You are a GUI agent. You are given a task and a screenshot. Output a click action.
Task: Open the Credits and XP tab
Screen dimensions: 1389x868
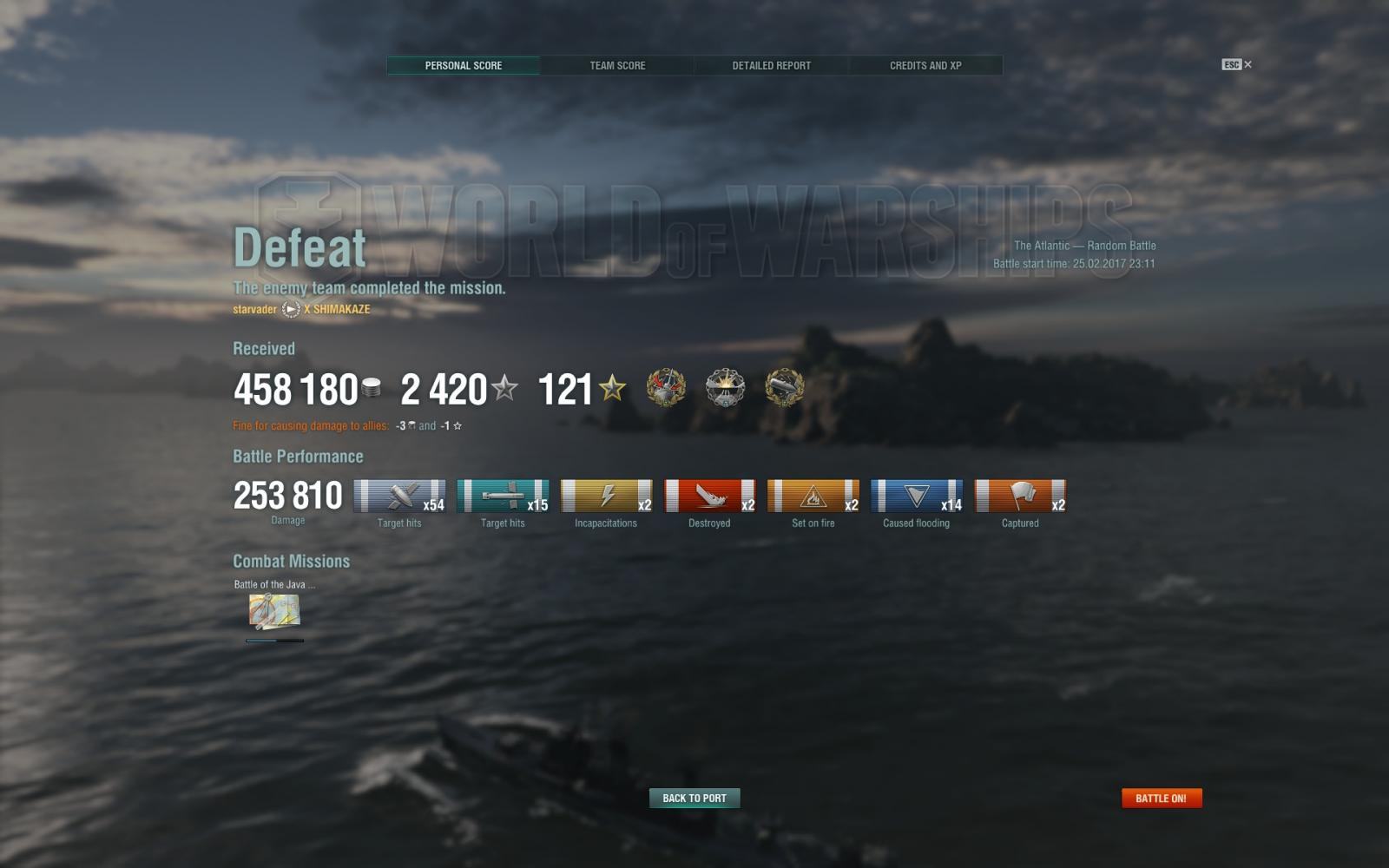click(x=925, y=65)
